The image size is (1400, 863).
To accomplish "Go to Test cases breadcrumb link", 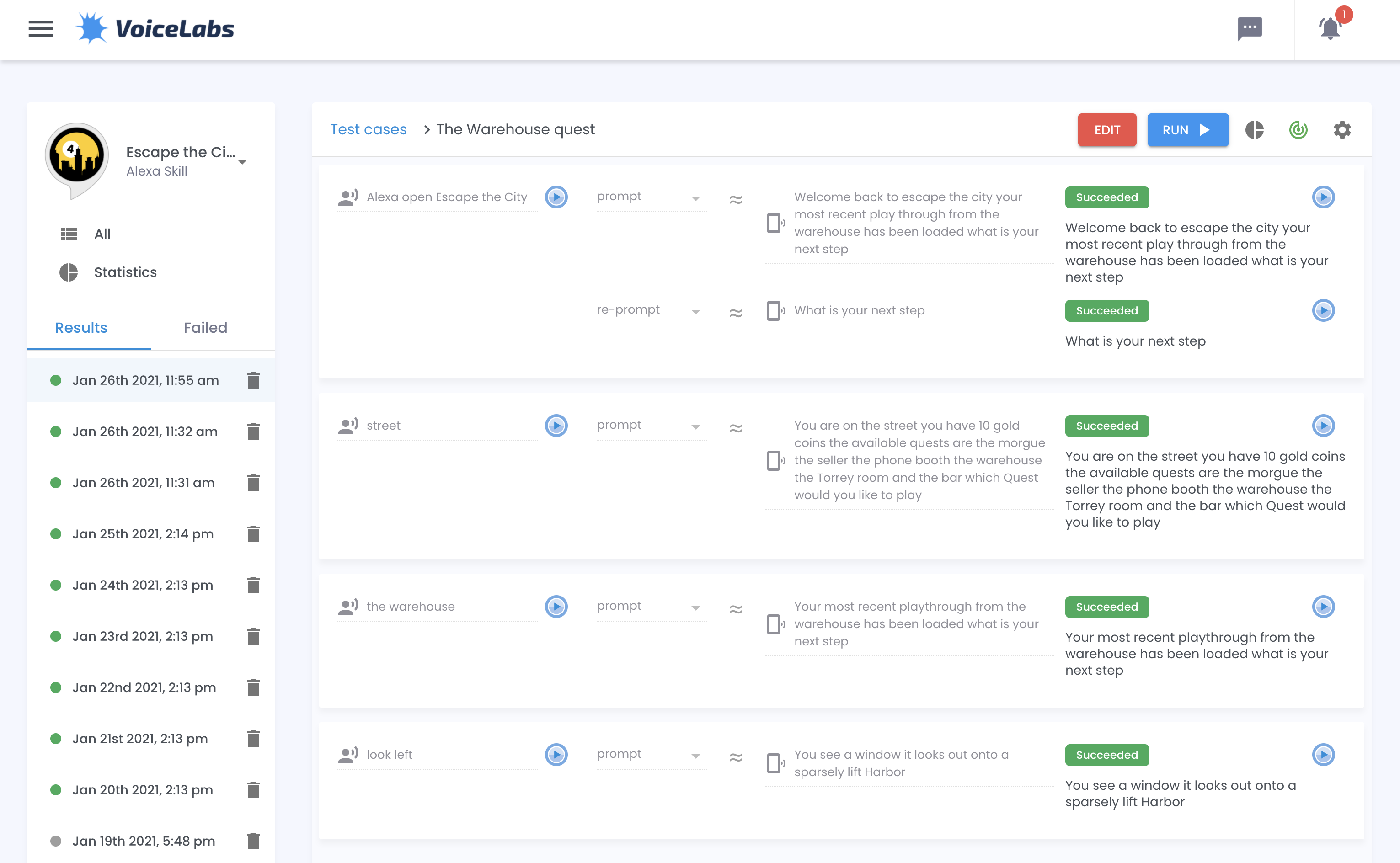I will click(368, 129).
